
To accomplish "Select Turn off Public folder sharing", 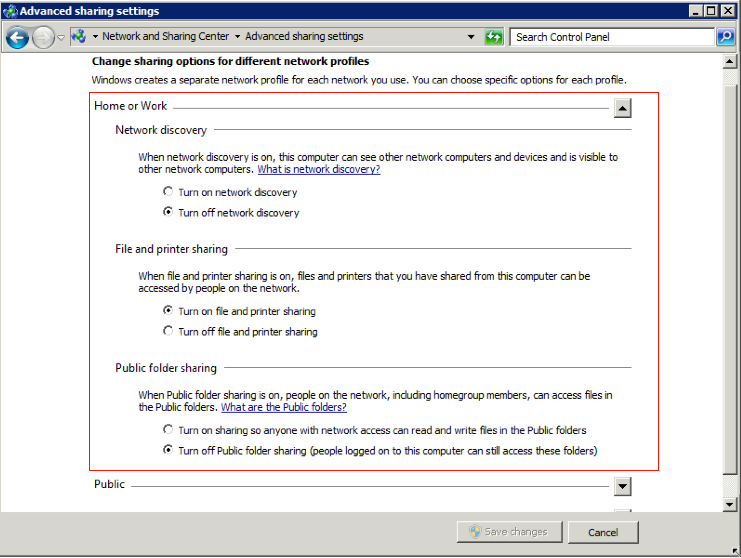I will pyautogui.click(x=168, y=449).
